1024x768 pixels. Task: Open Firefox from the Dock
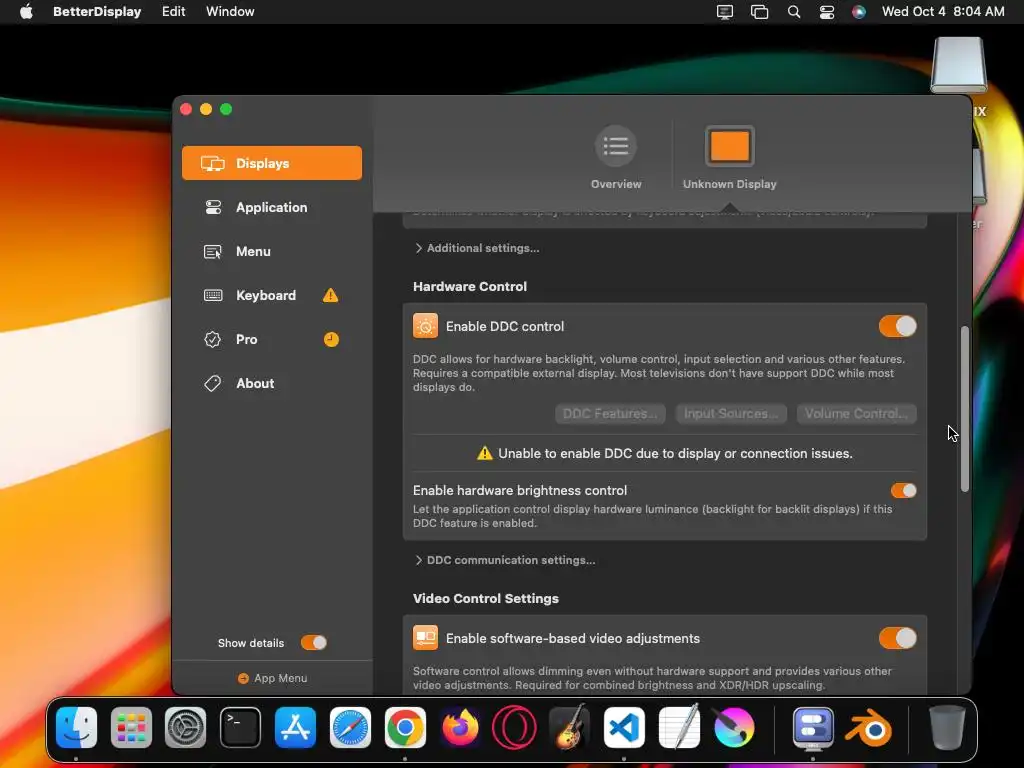pos(460,727)
